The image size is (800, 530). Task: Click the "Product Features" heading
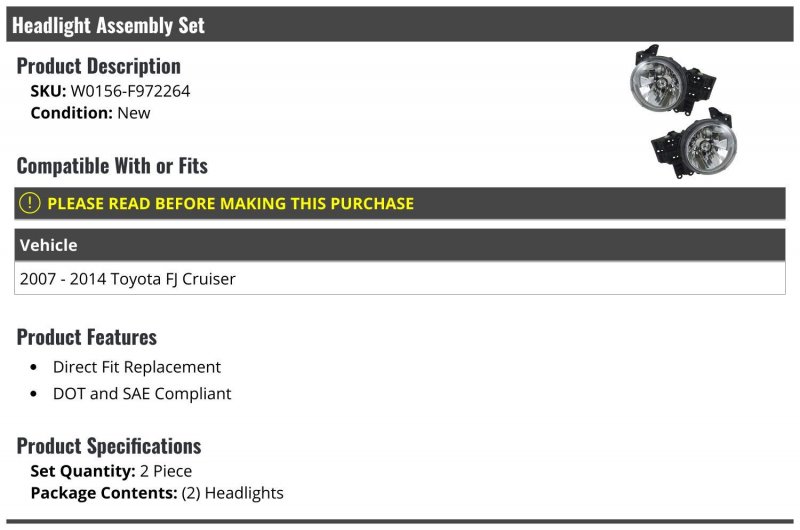pyautogui.click(x=87, y=337)
